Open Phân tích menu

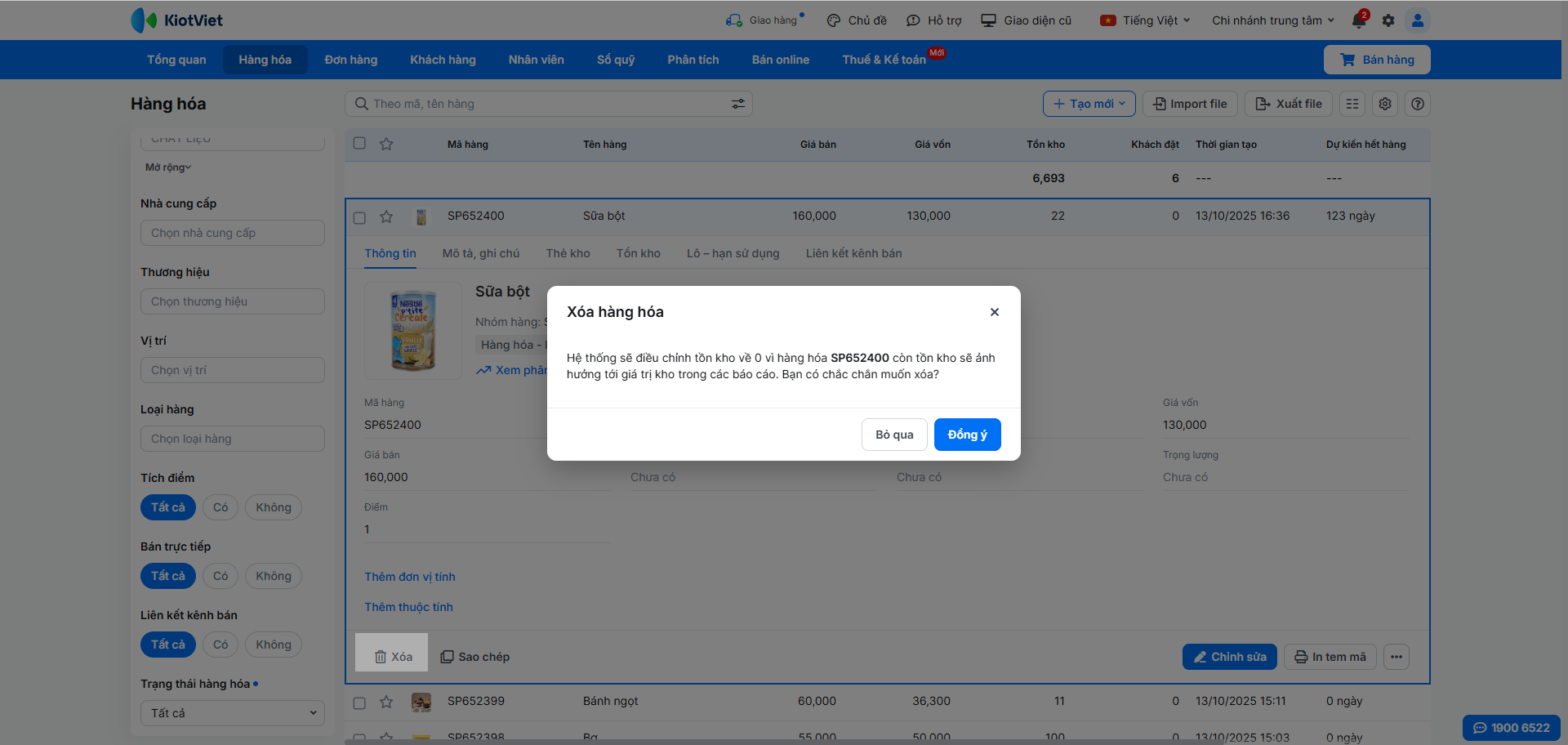click(693, 60)
